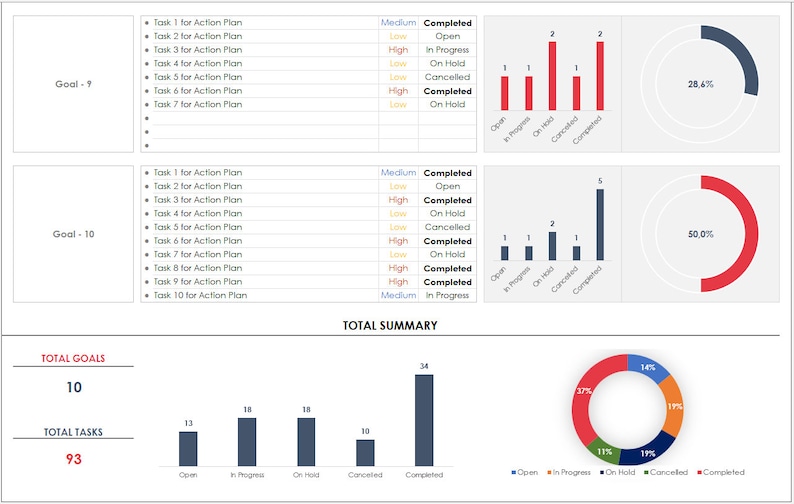Select Low priority of Goal 10 Task 7
Image resolution: width=794 pixels, height=504 pixels.
coord(399,254)
